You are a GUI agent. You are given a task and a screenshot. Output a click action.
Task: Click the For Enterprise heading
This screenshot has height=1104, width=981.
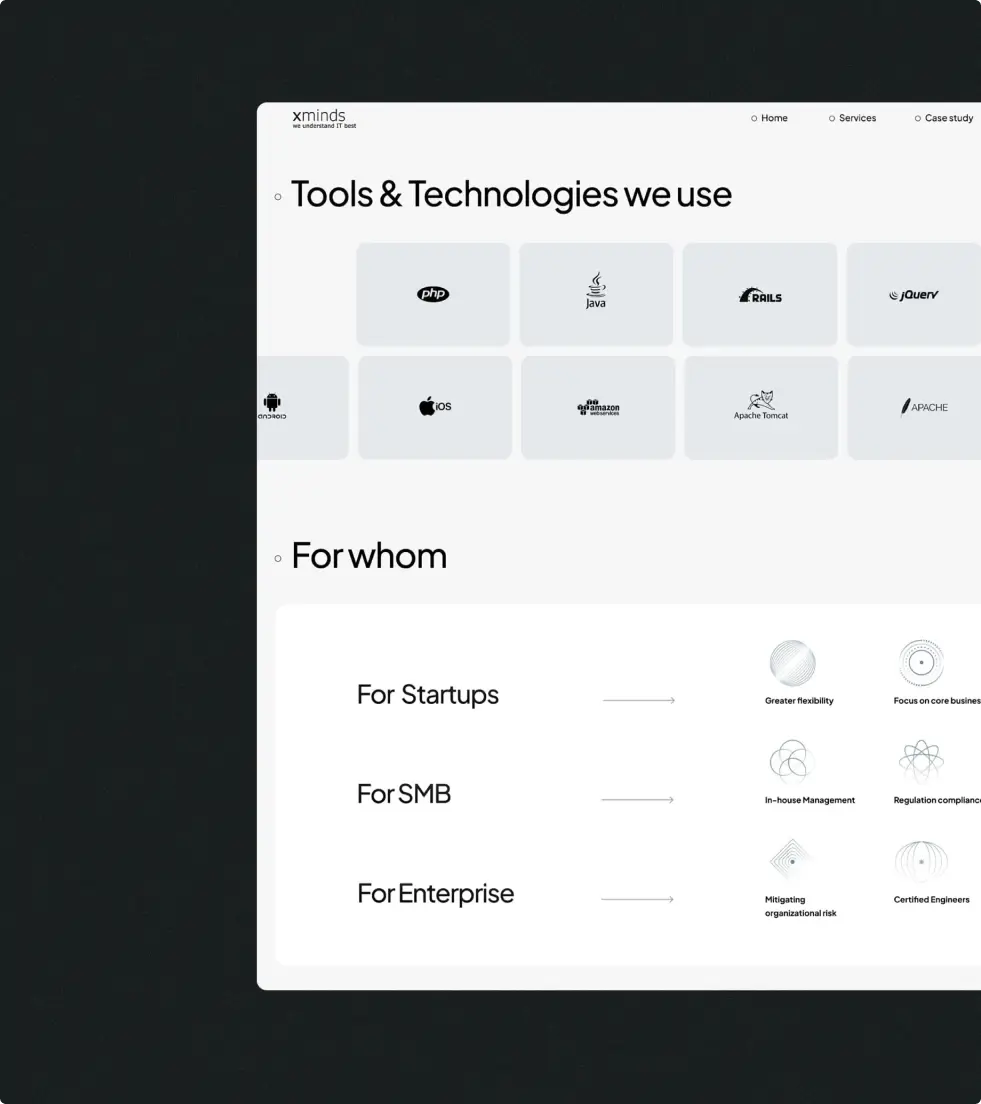(x=435, y=894)
